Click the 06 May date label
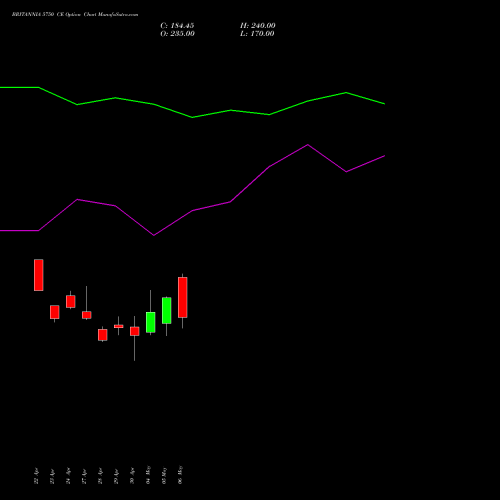 pos(180,475)
